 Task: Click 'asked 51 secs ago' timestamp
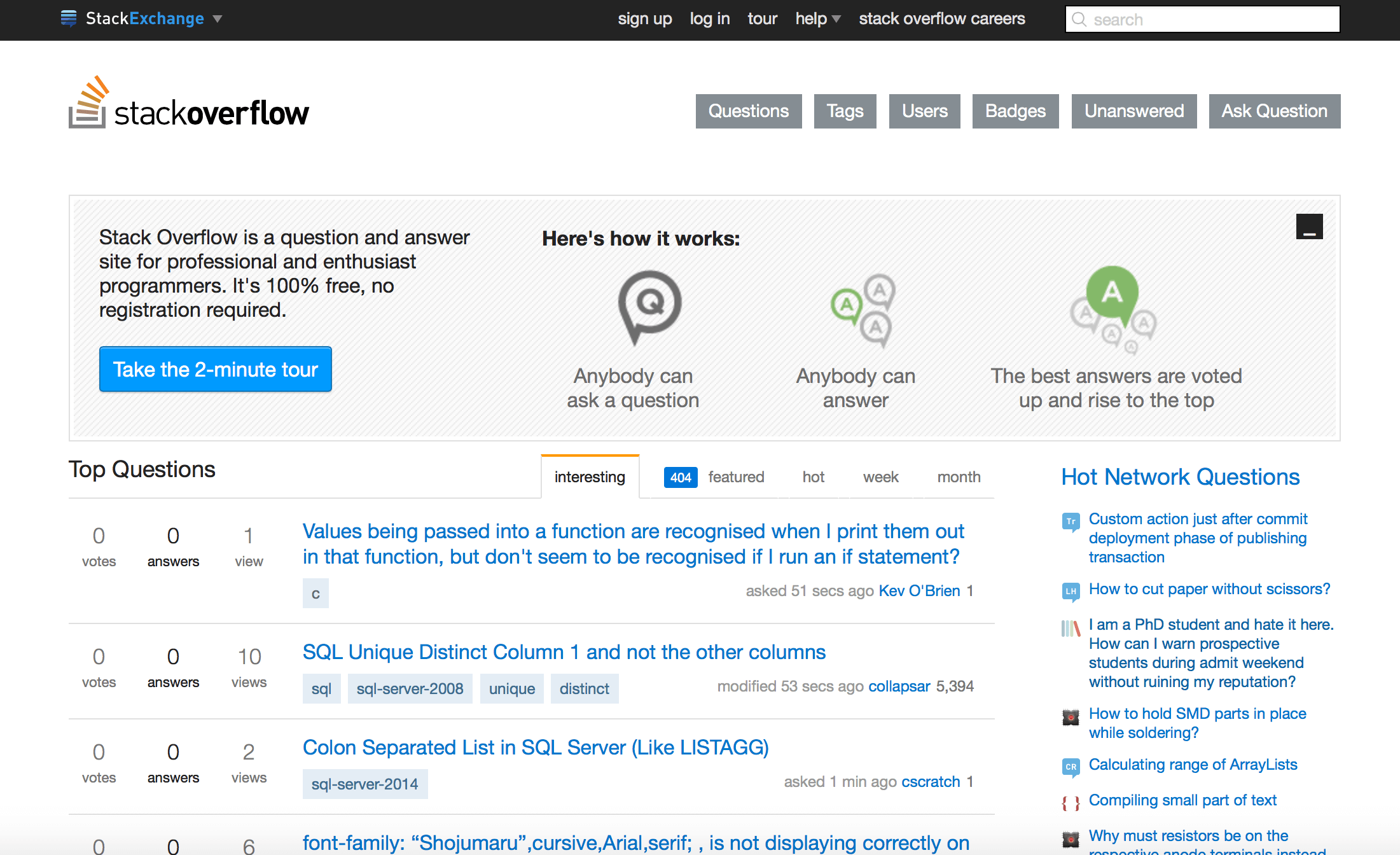click(x=810, y=591)
